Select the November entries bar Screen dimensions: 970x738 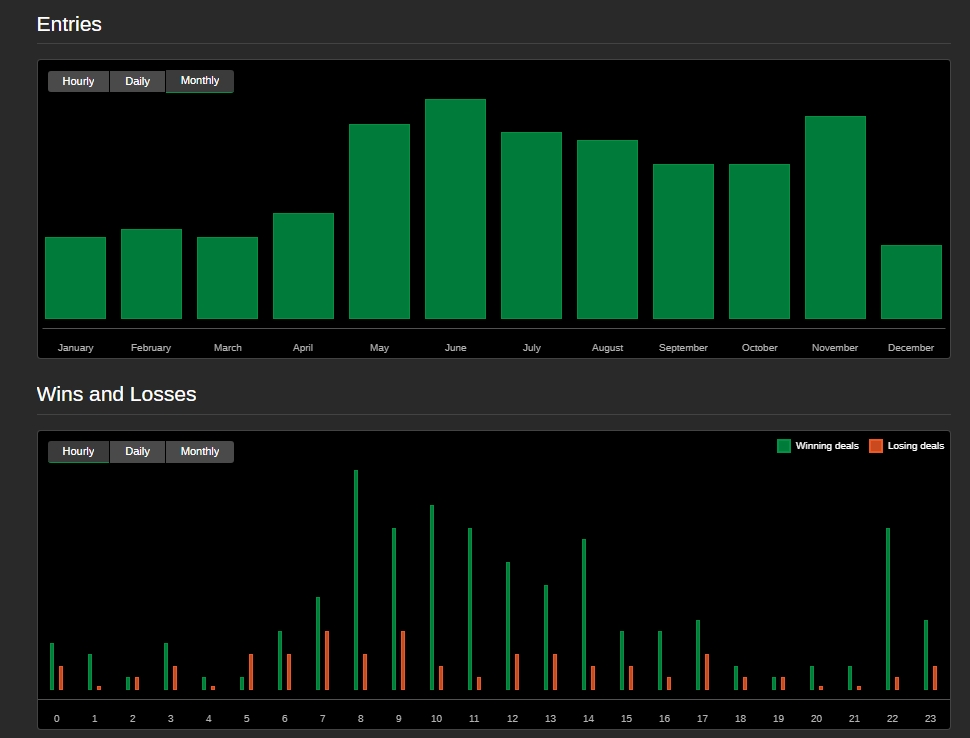point(835,217)
